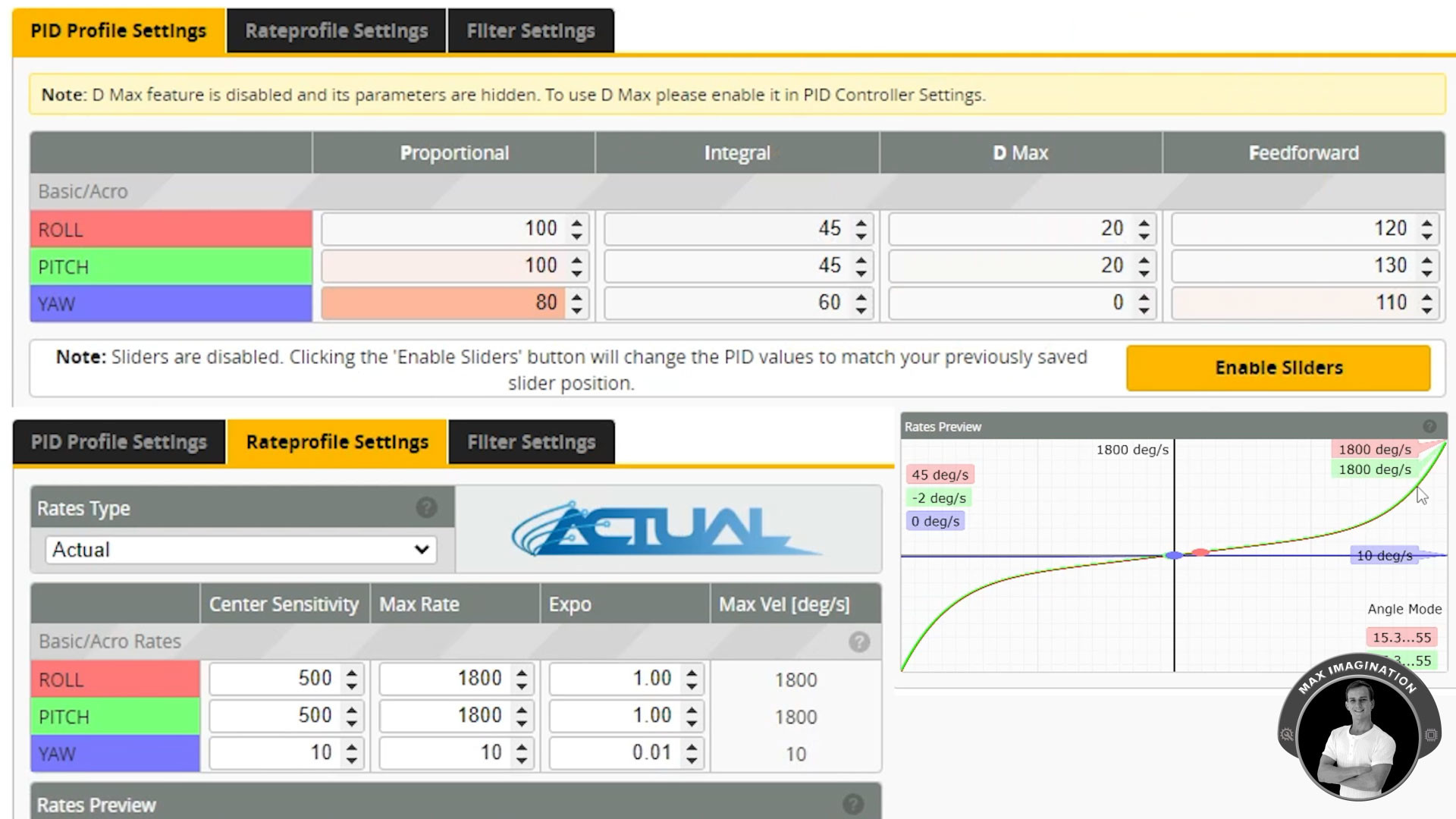This screenshot has height=819, width=1456.
Task: Decrease Yaw Integral value with down arrow
Action: coord(861,310)
